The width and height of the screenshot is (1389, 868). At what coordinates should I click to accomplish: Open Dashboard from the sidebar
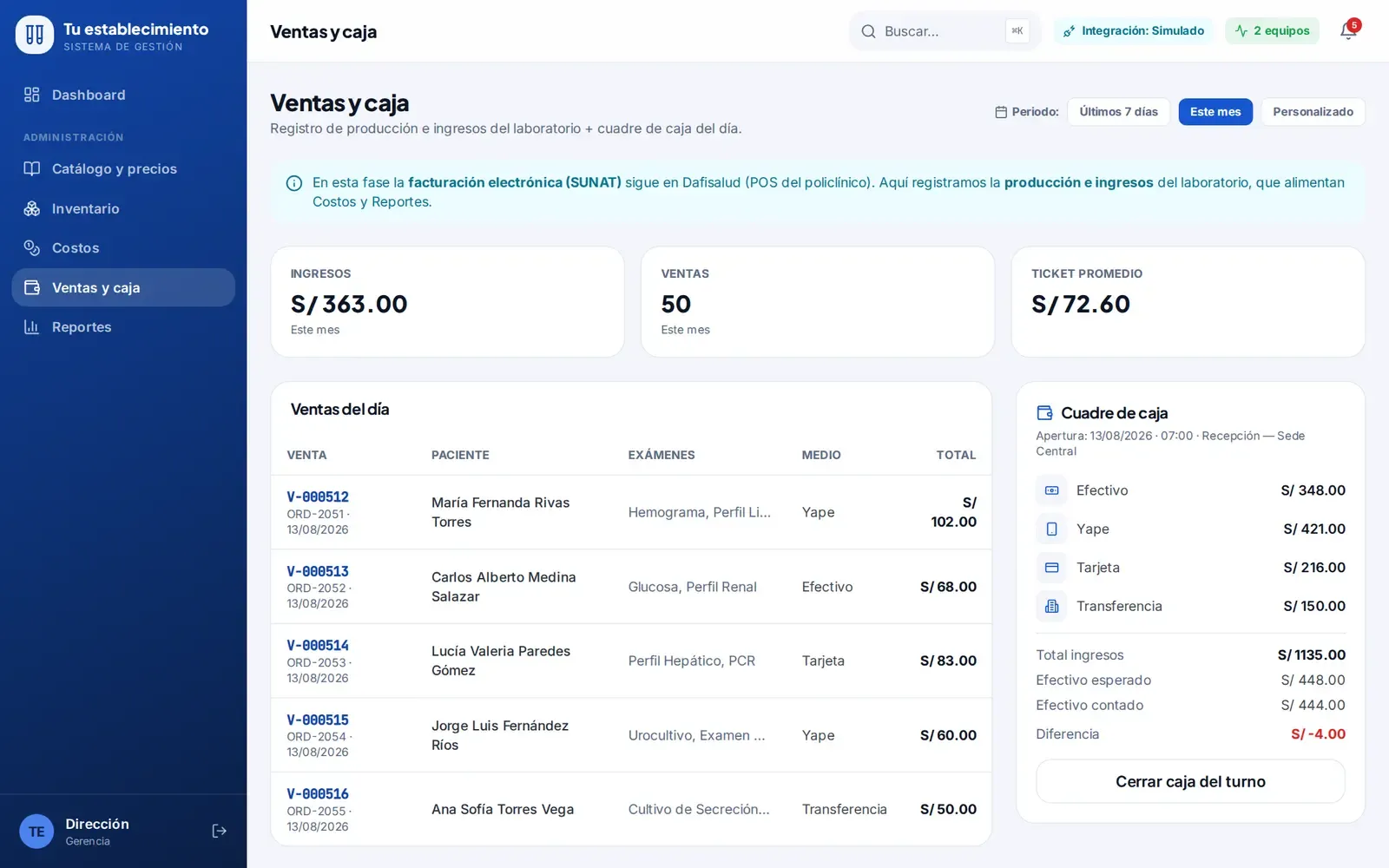coord(123,95)
